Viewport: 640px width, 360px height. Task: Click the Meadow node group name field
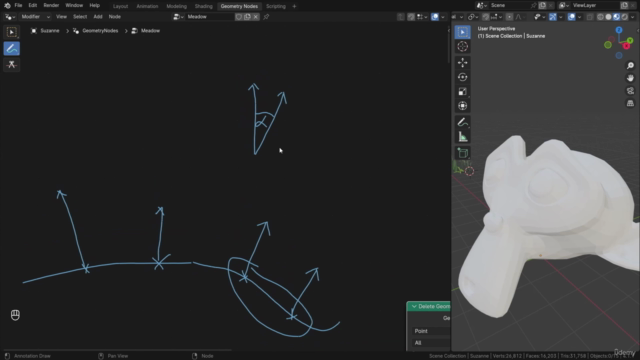tap(210, 17)
